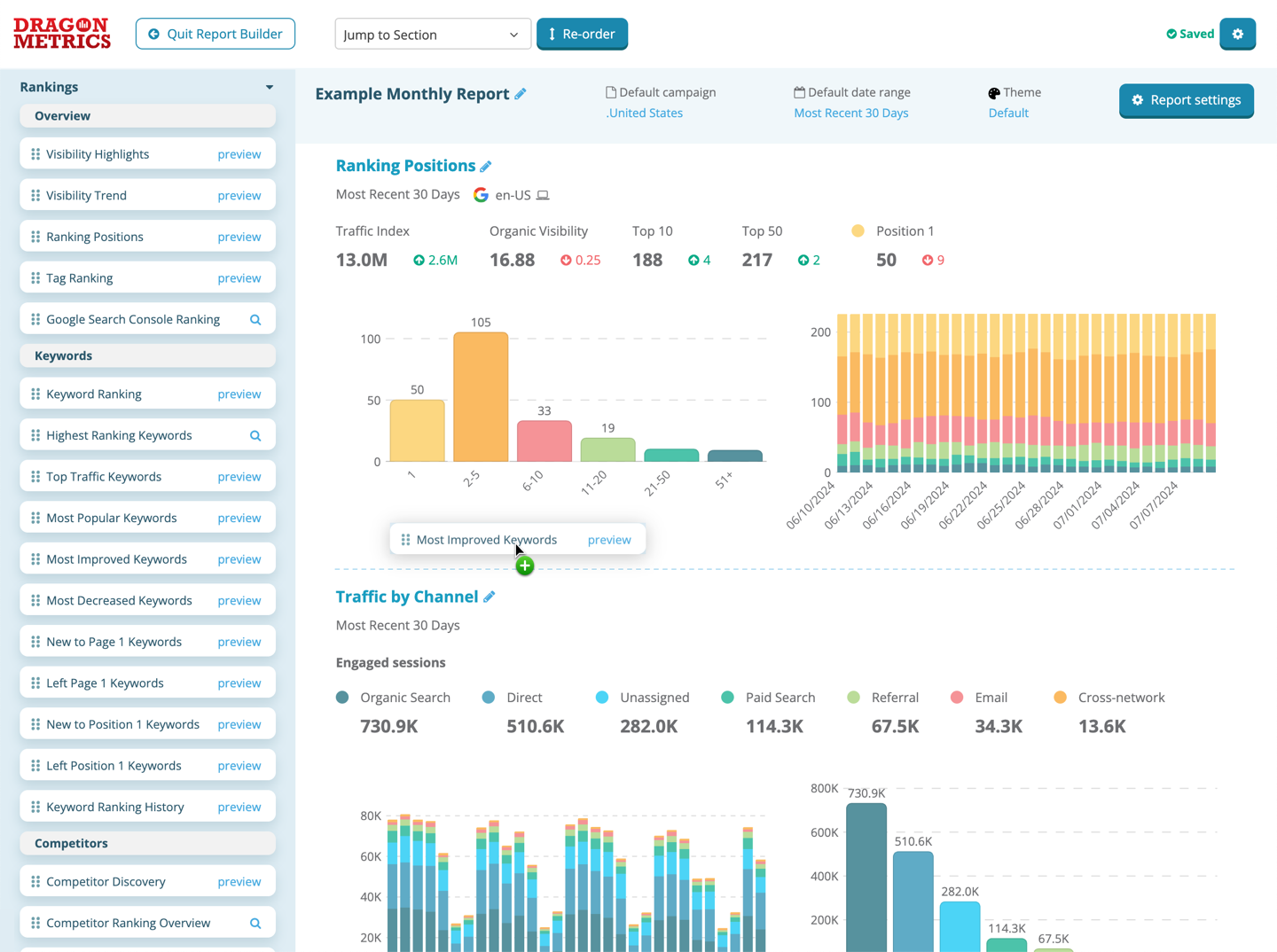1277x952 pixels.
Task: Grab drag handle of Visibility Highlights
Action: point(35,154)
